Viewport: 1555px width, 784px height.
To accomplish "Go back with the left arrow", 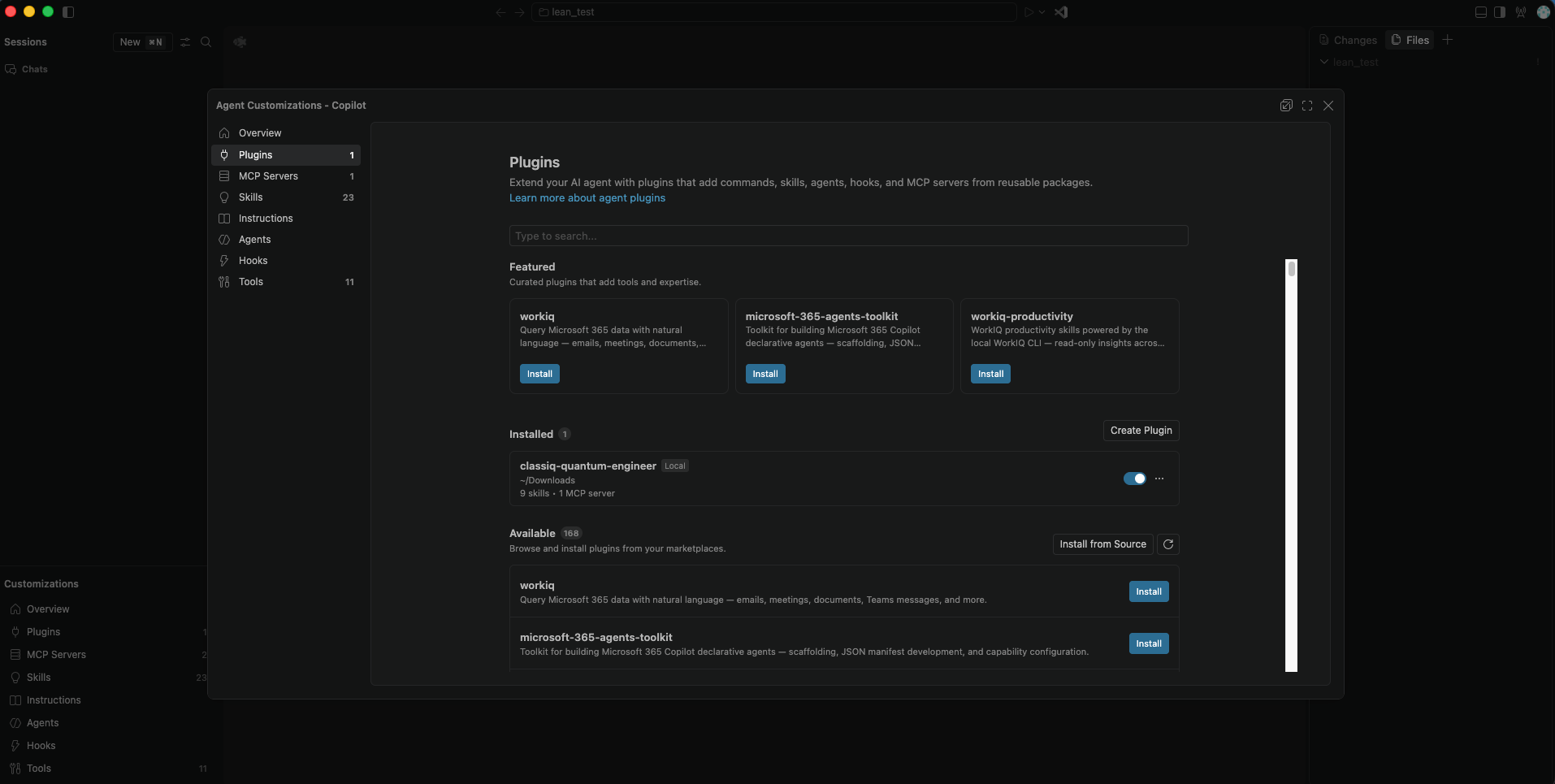I will [x=500, y=12].
